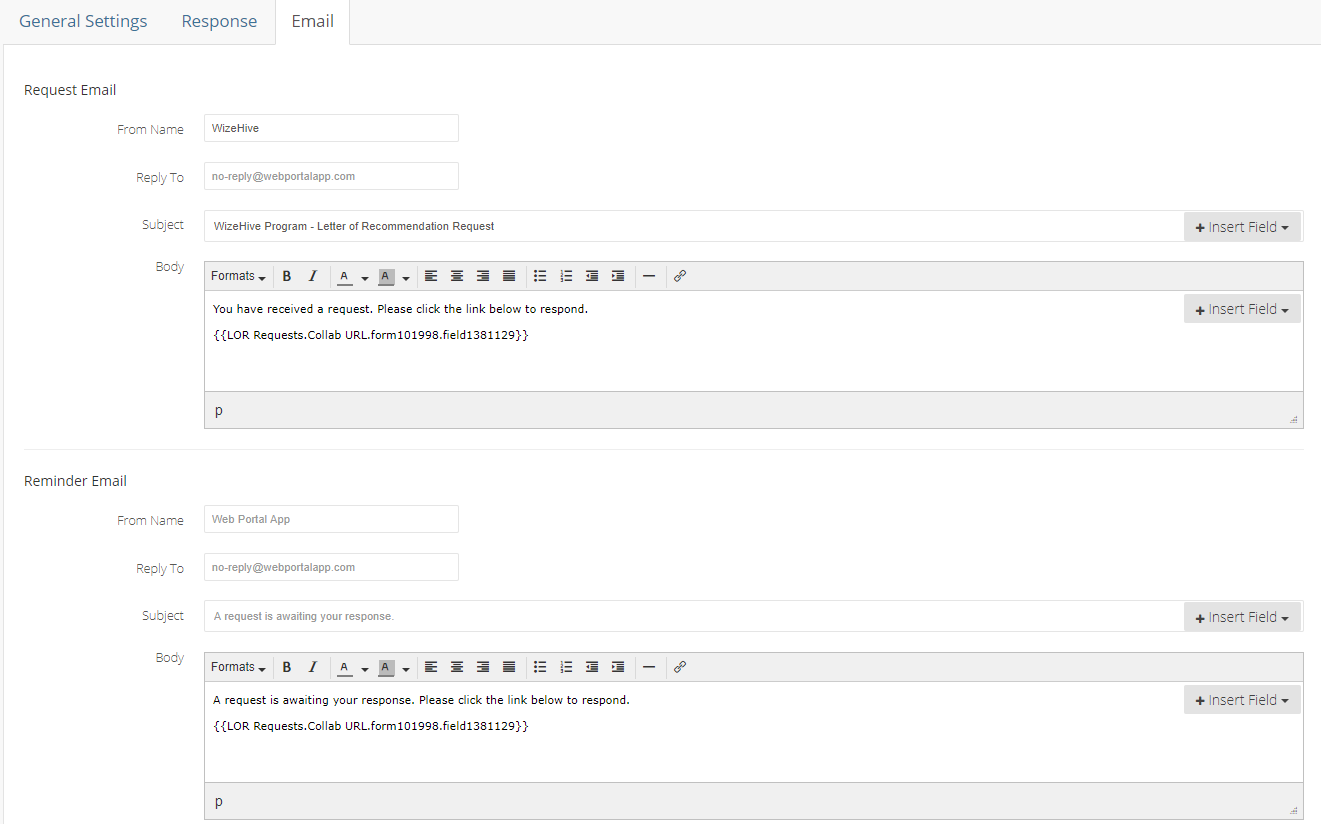Toggle Italic in Request Email body toolbar
The width and height of the screenshot is (1321, 824).
(312, 276)
